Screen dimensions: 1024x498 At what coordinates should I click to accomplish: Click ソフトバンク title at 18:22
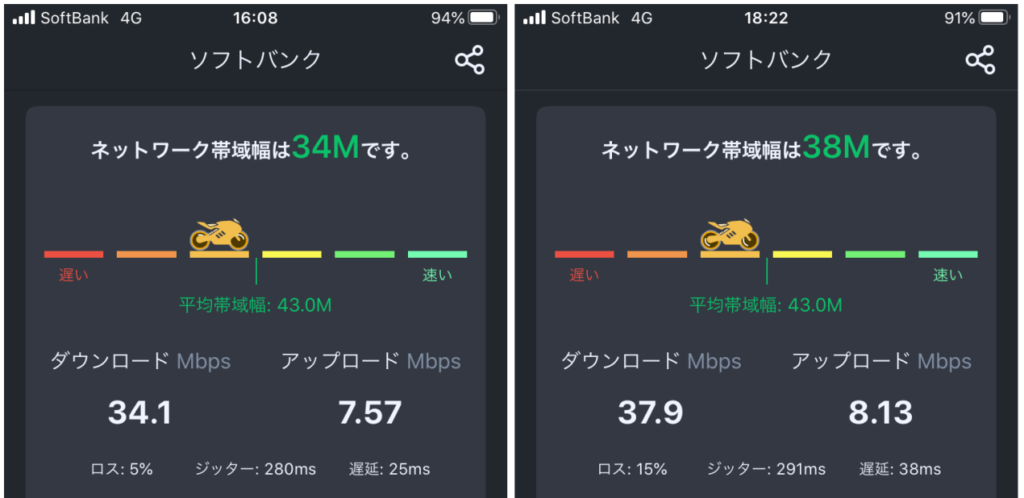pos(766,60)
